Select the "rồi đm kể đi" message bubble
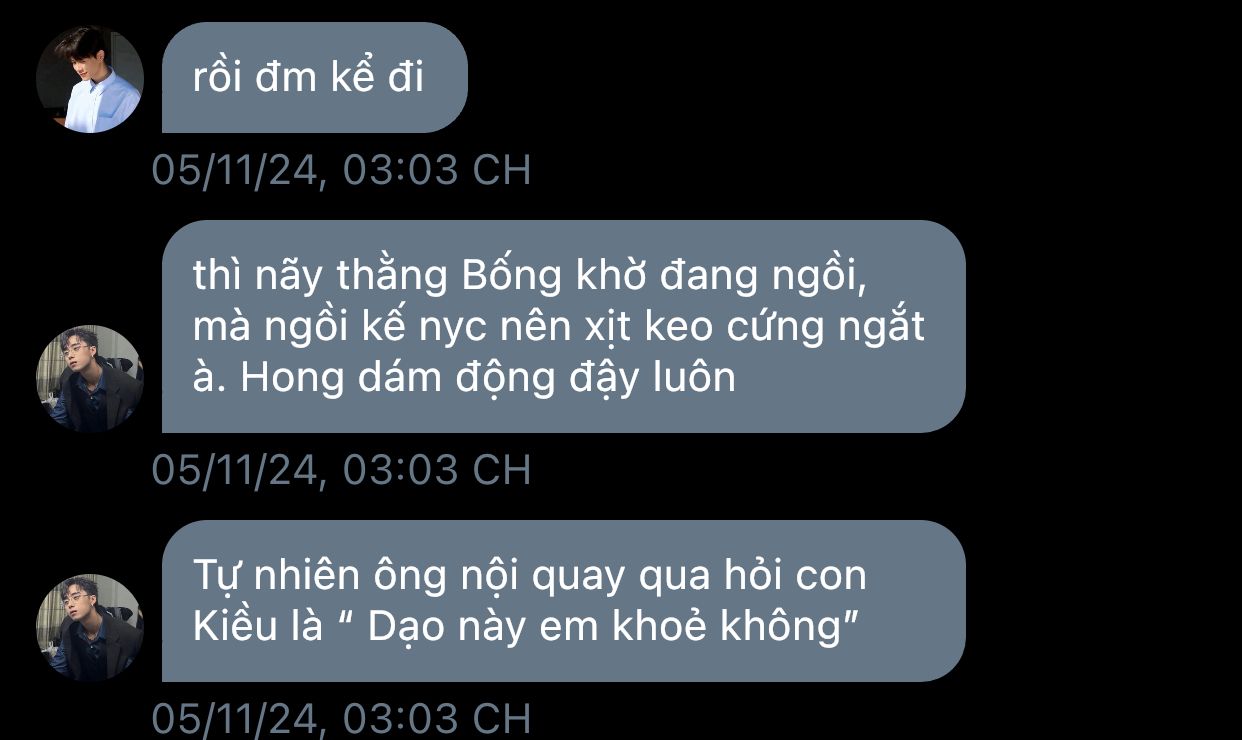The width and height of the screenshot is (1242, 740). point(315,77)
